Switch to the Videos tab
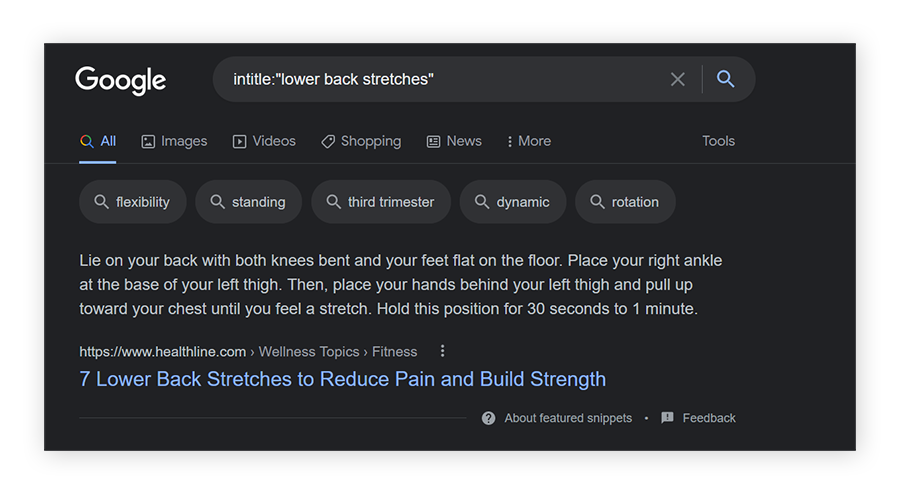The height and width of the screenshot is (494, 900). (264, 141)
